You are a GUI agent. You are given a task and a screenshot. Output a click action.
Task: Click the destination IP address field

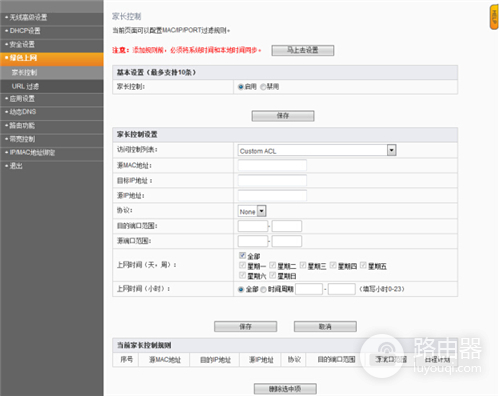coord(272,180)
